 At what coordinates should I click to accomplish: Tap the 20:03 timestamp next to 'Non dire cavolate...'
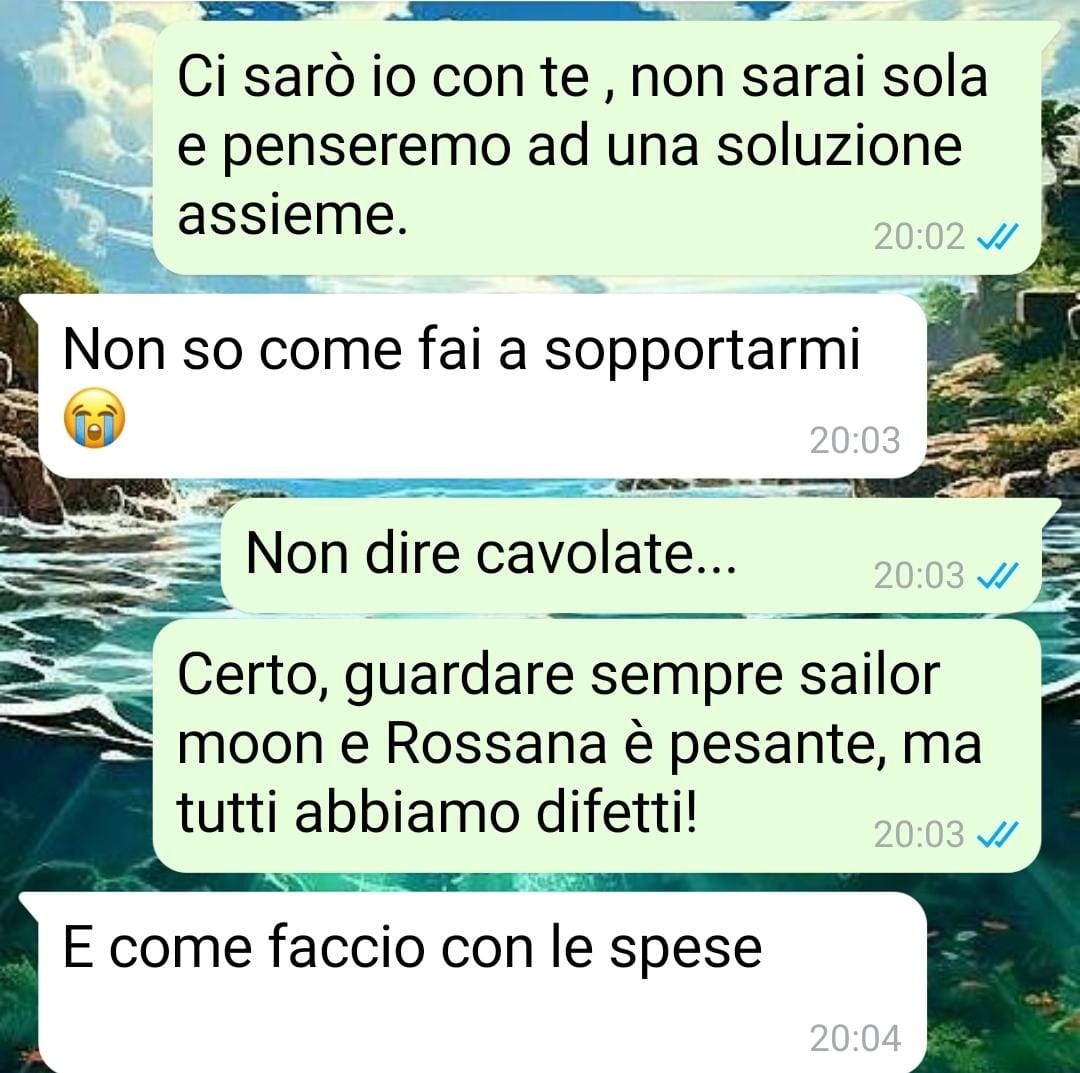[x=919, y=575]
